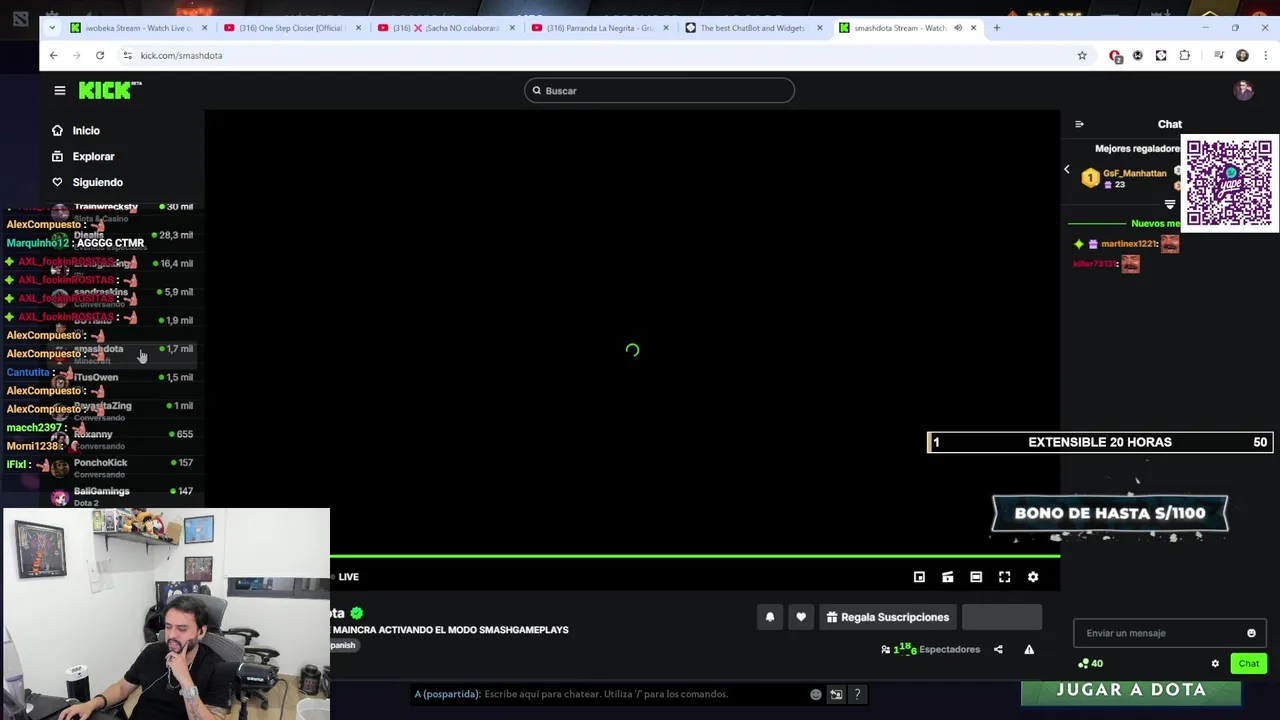This screenshot has width=1280, height=720.
Task: Switch to One Step Closer YouTube tab
Action: [x=293, y=28]
